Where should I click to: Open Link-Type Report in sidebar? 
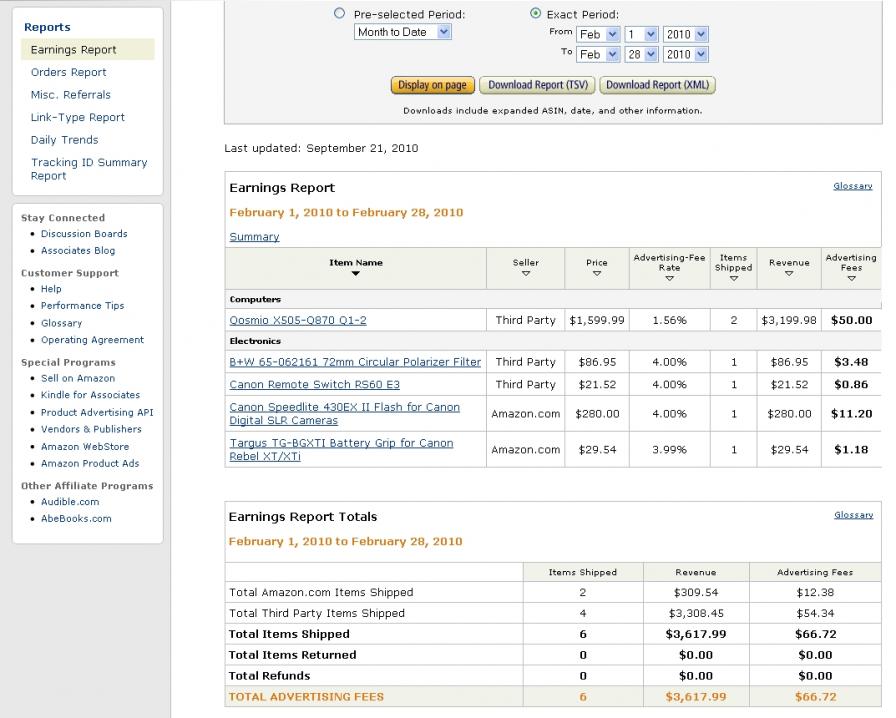point(78,117)
